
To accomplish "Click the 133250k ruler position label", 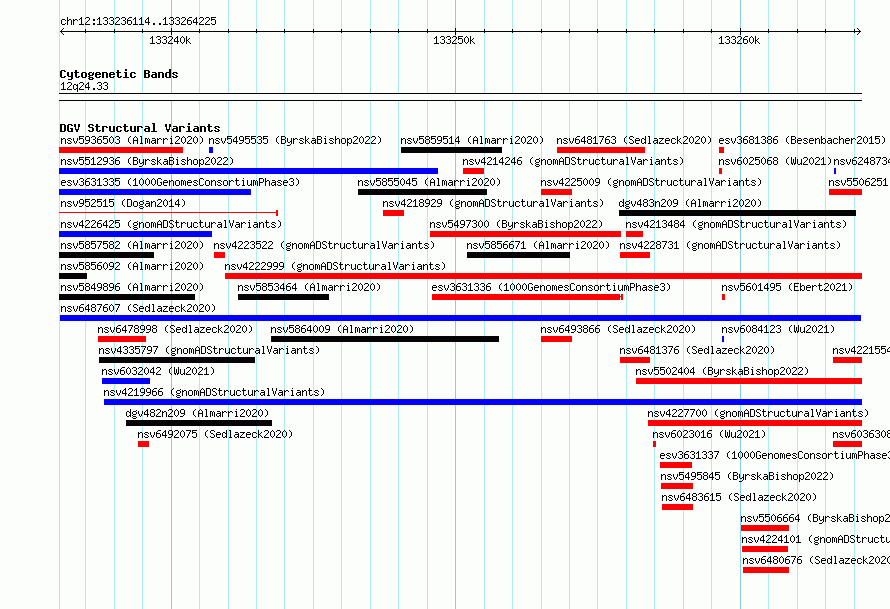I will pyautogui.click(x=454, y=40).
